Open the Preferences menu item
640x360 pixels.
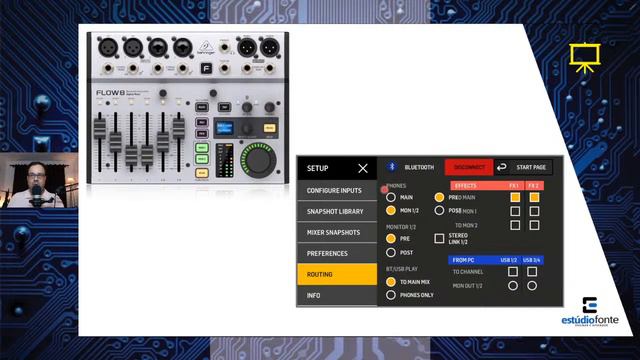[337, 253]
